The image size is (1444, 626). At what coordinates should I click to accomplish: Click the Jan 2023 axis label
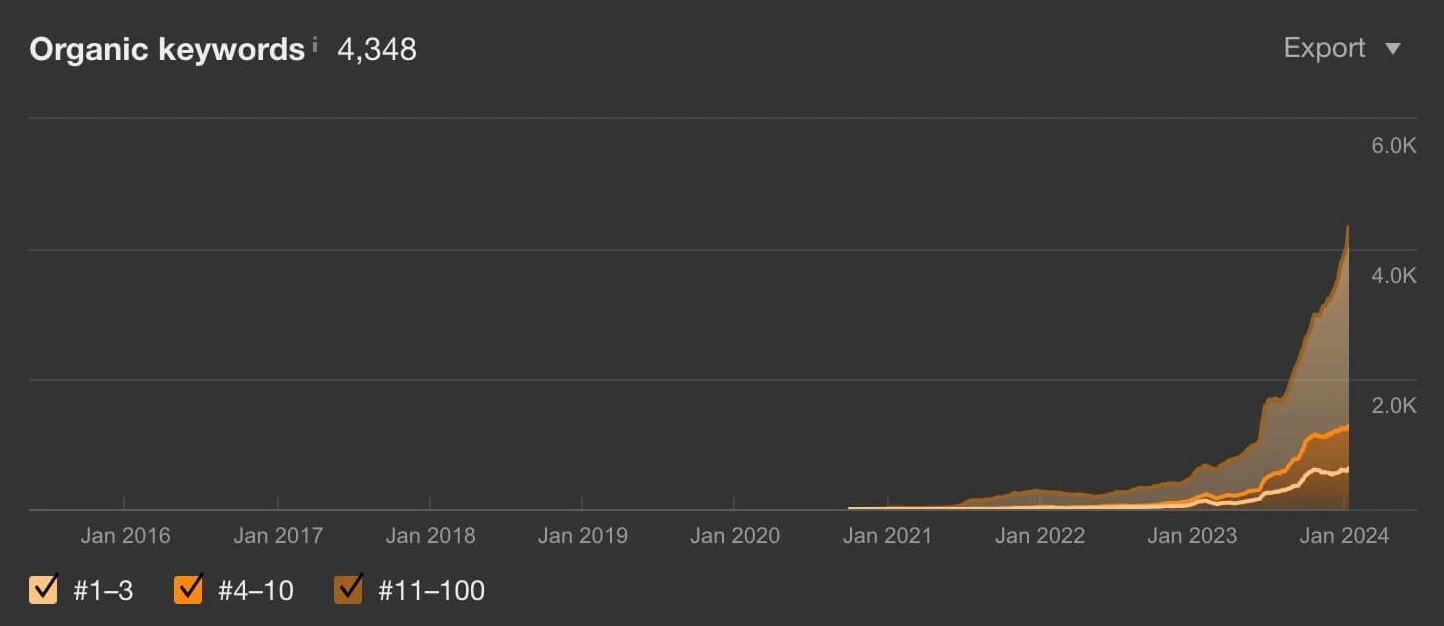pyautogui.click(x=1191, y=536)
